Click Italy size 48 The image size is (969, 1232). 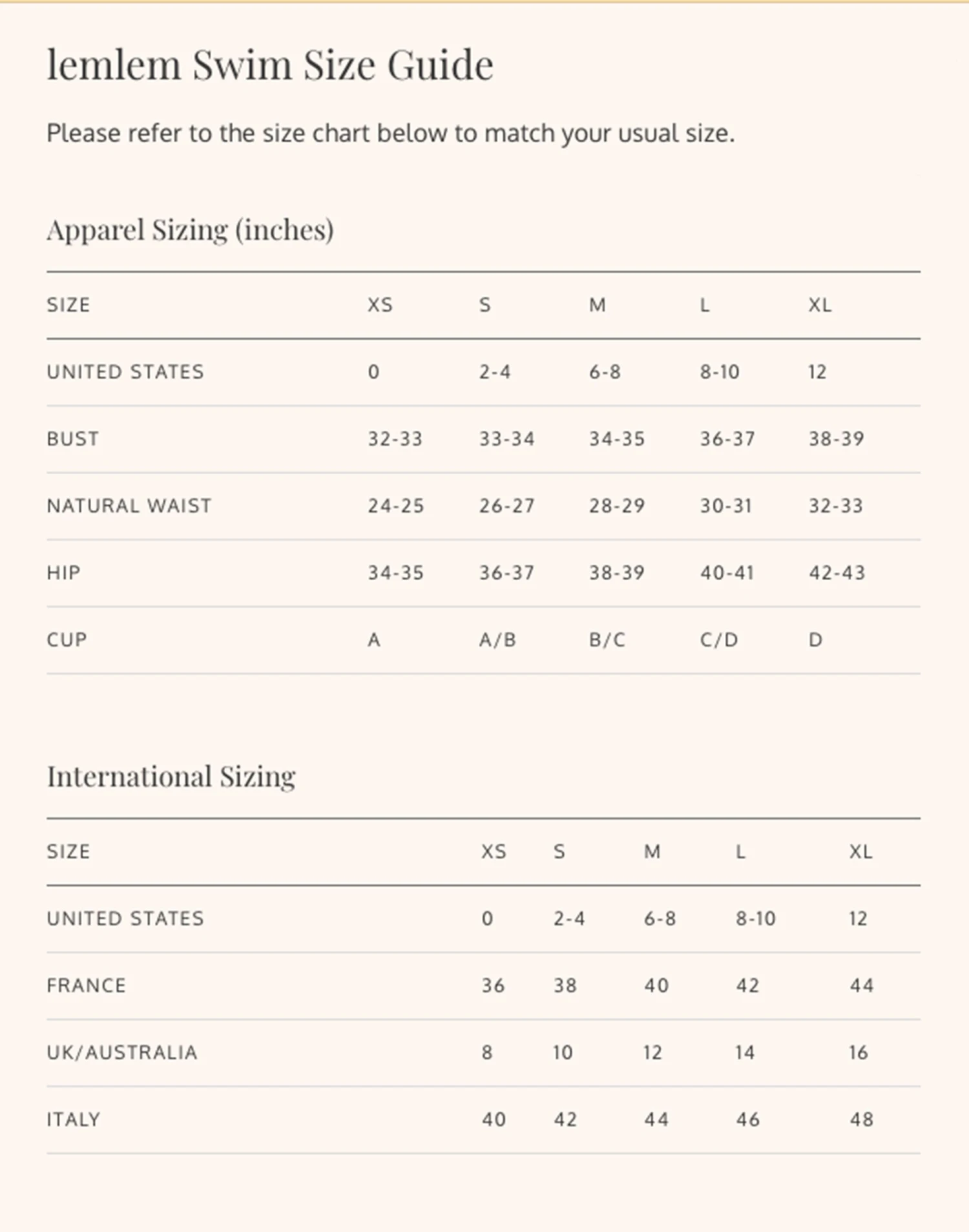tap(861, 1120)
